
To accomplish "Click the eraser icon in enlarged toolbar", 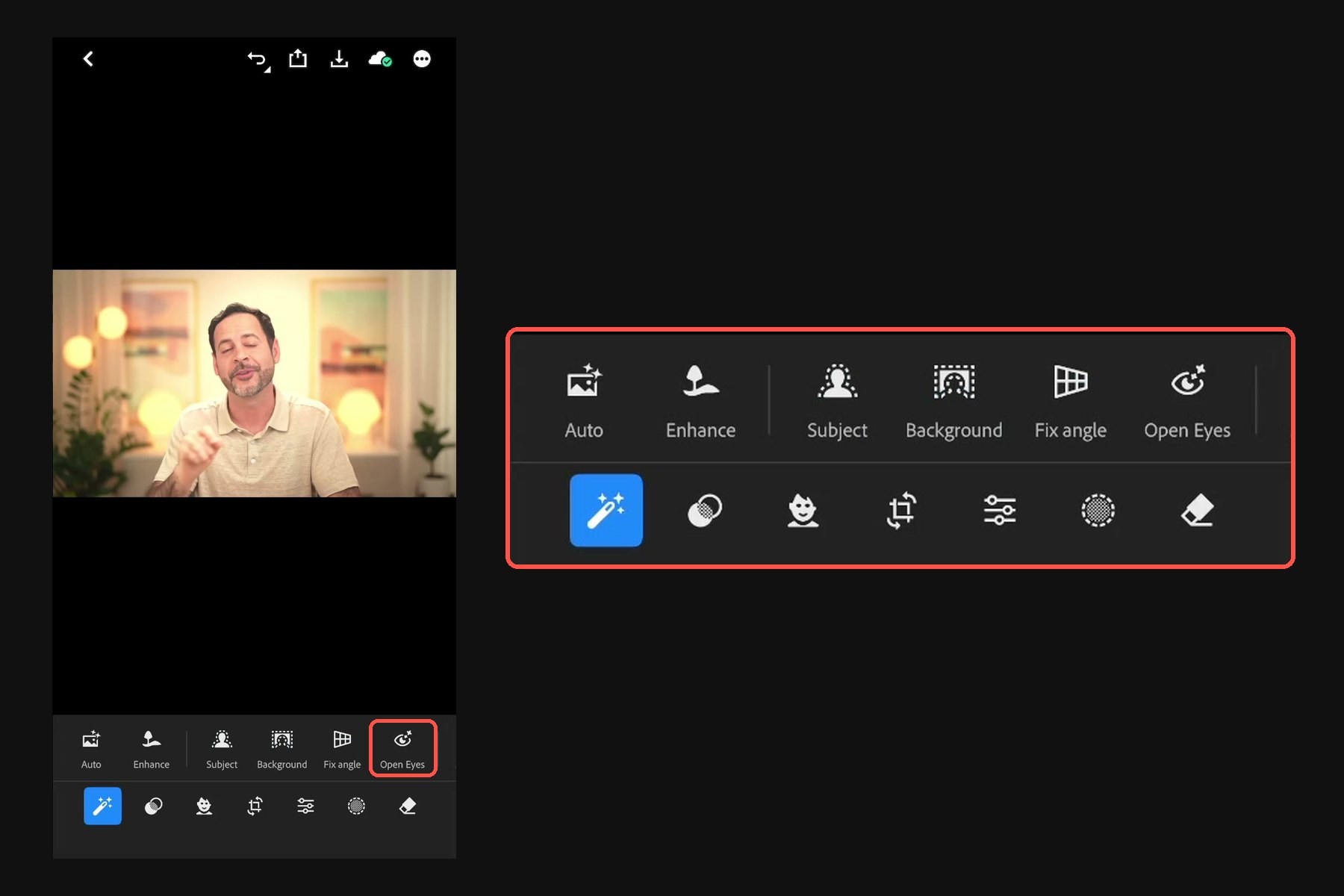I will [1197, 511].
